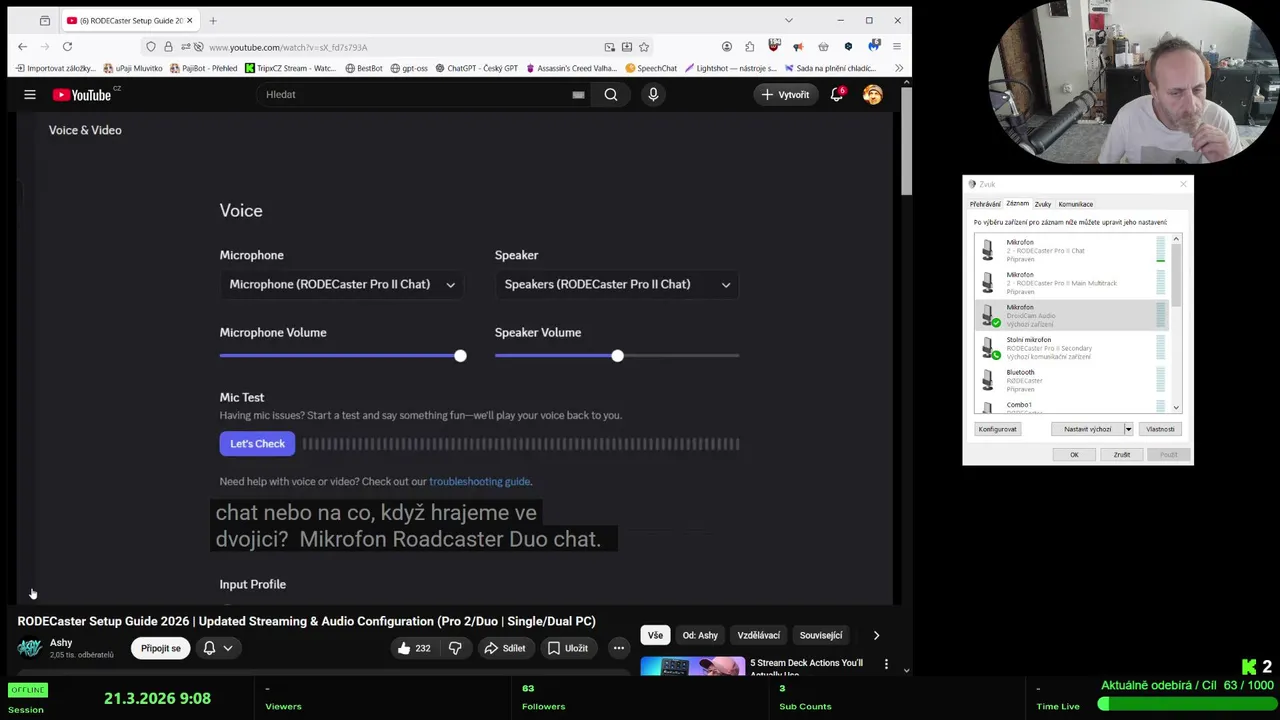
Task: Click the YouTube Hledat search field
Action: (x=415, y=94)
